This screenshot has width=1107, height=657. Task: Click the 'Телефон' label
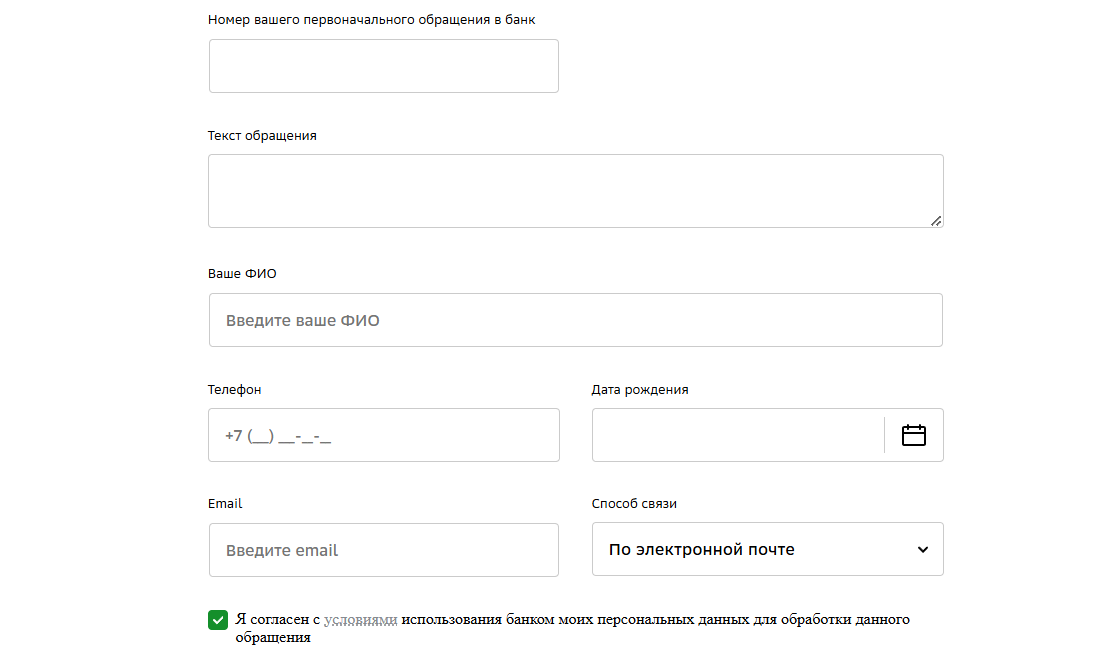pos(234,390)
